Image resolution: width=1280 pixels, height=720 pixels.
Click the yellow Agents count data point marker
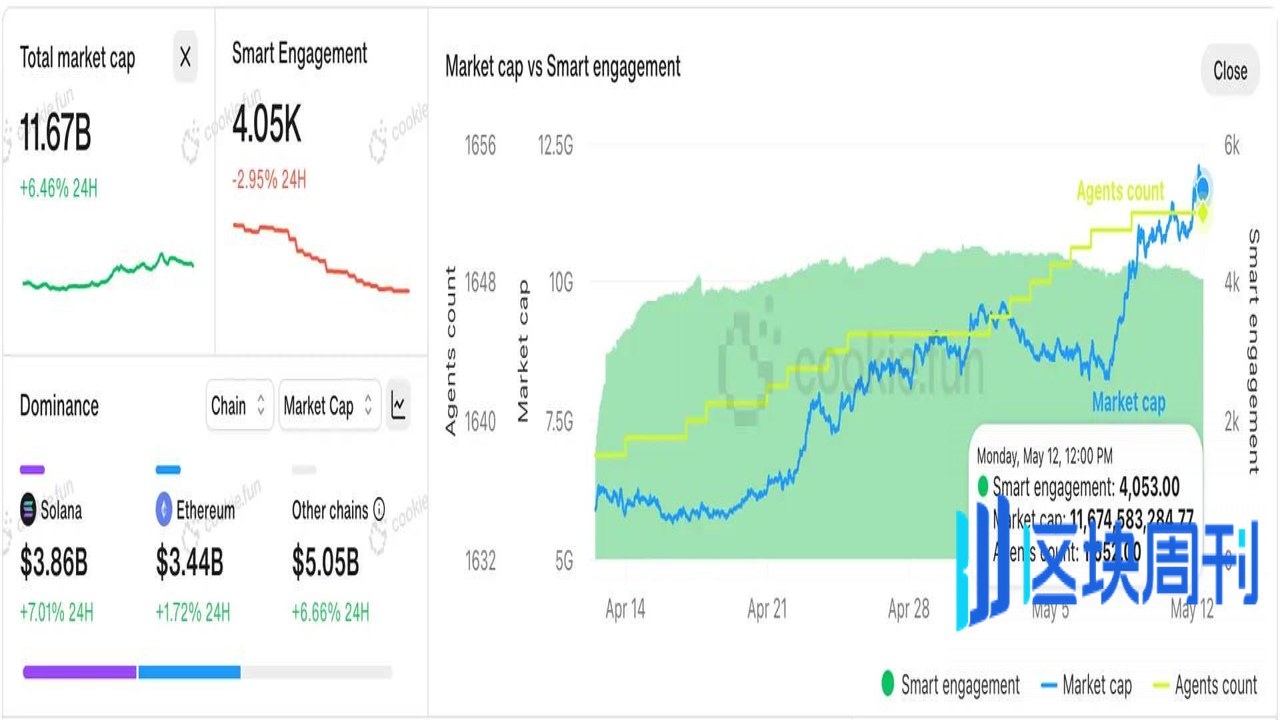click(1204, 212)
